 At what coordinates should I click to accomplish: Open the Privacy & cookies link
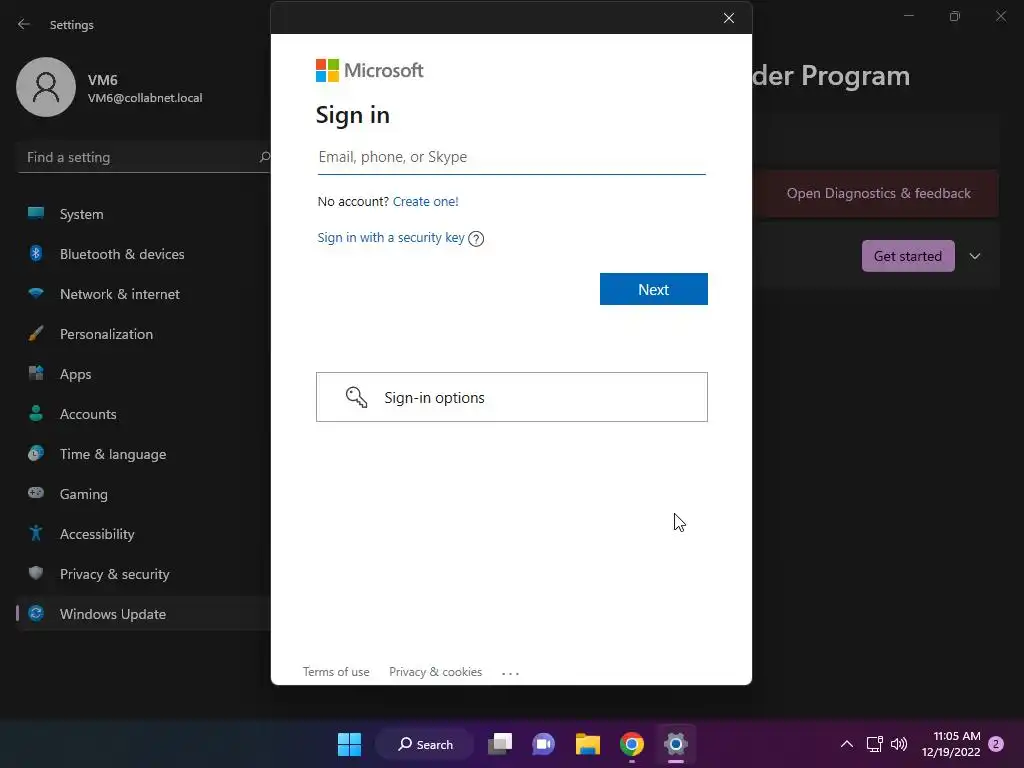pos(436,671)
